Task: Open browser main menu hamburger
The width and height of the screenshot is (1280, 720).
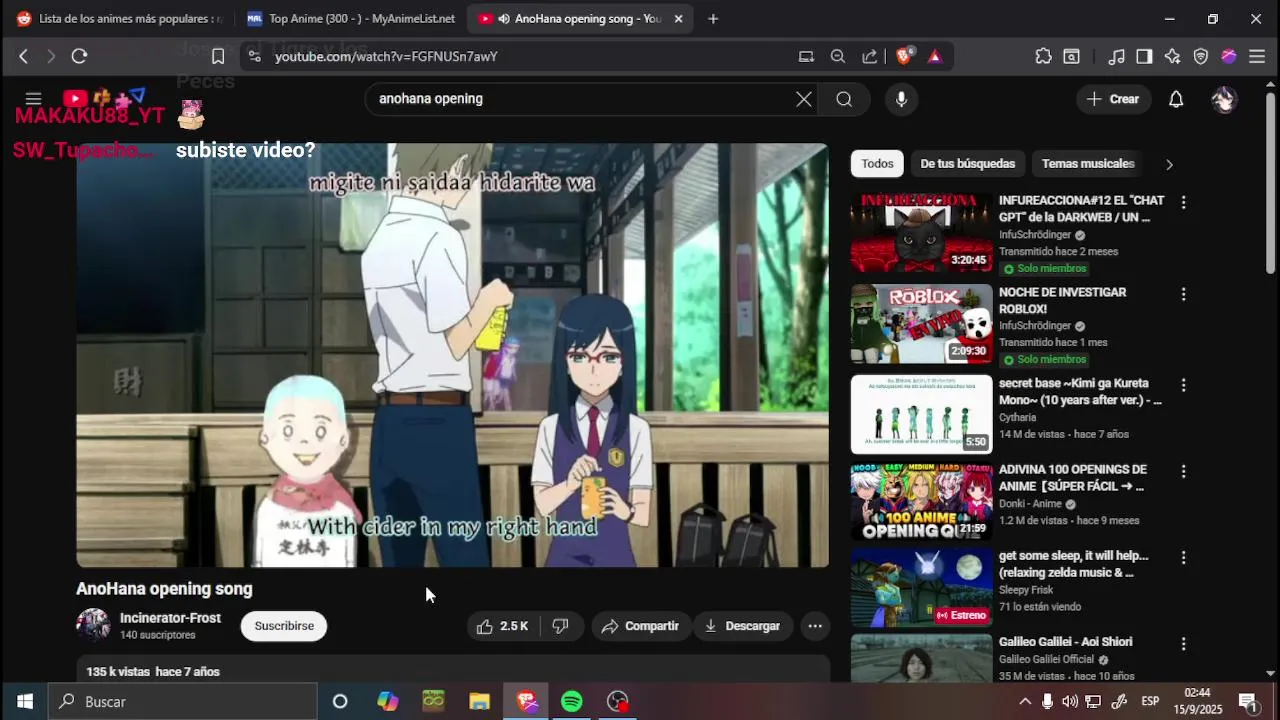Action: pyautogui.click(x=1257, y=57)
